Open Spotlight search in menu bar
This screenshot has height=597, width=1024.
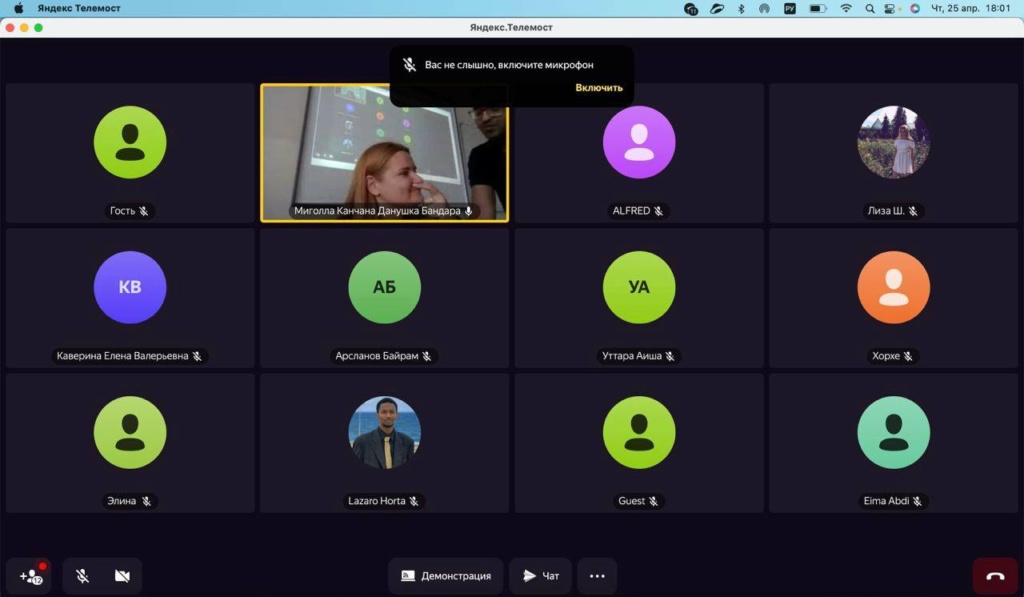(869, 8)
